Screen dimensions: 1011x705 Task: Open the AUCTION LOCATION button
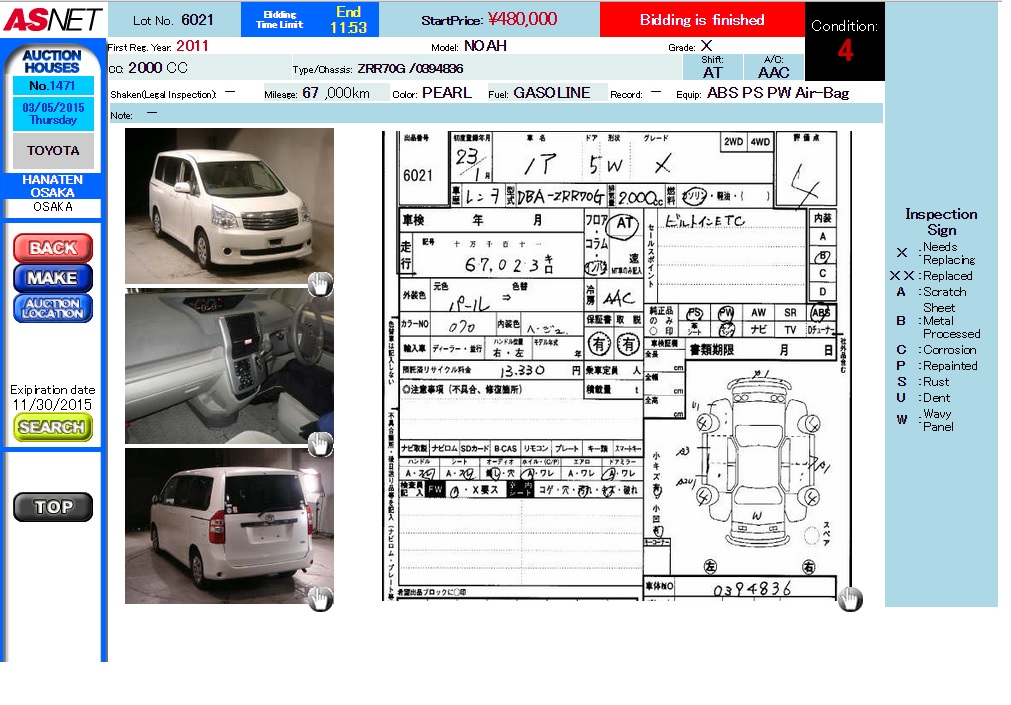click(53, 308)
